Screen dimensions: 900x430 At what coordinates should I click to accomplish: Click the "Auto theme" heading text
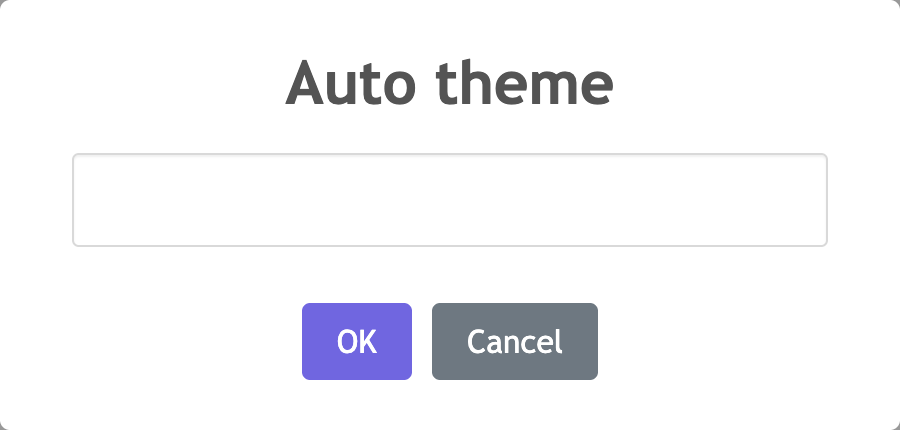pos(450,85)
